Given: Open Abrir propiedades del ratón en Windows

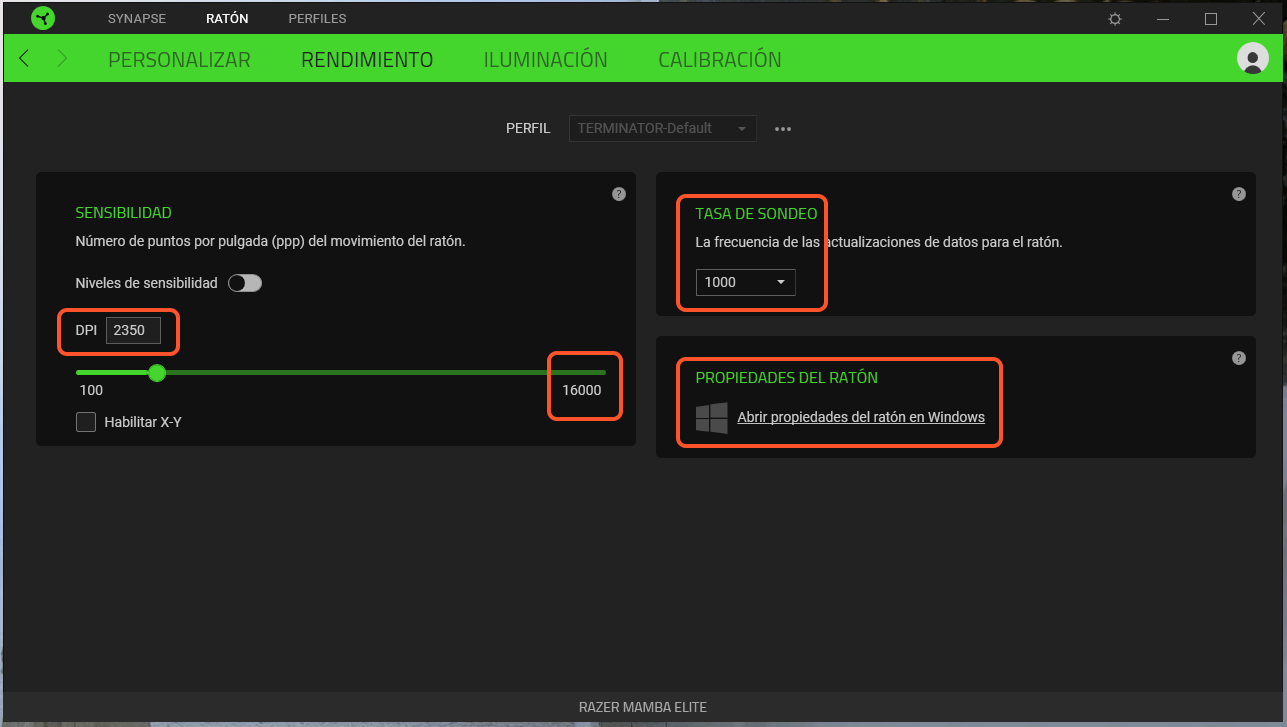Looking at the screenshot, I should point(860,417).
